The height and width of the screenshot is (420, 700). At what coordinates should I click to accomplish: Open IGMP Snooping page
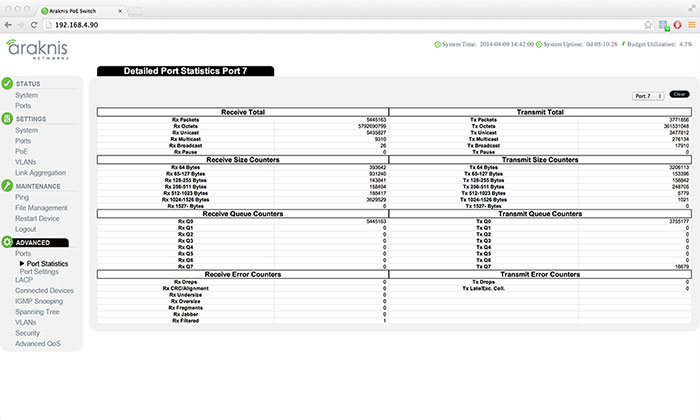(39, 301)
